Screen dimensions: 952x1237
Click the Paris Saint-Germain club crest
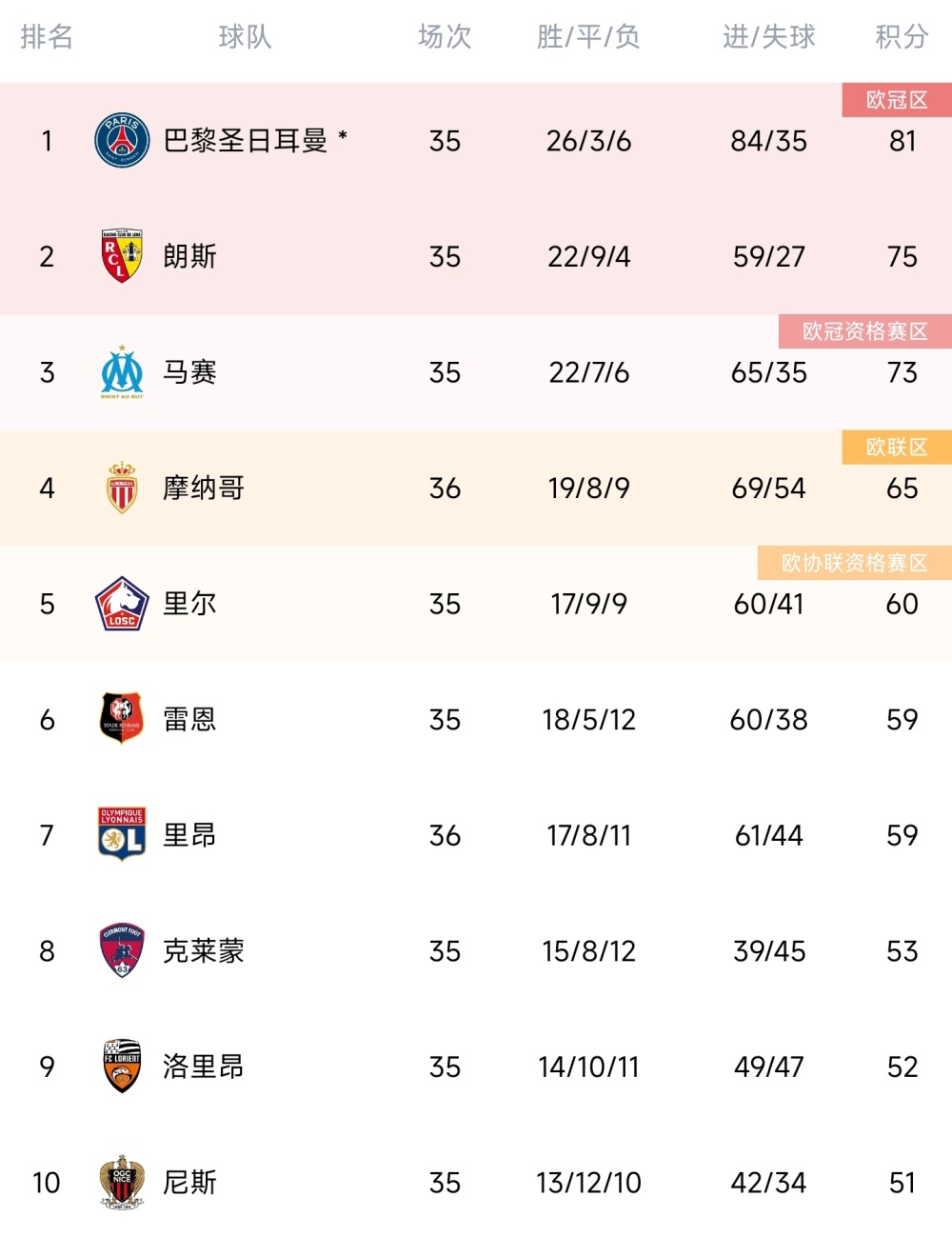tap(122, 141)
